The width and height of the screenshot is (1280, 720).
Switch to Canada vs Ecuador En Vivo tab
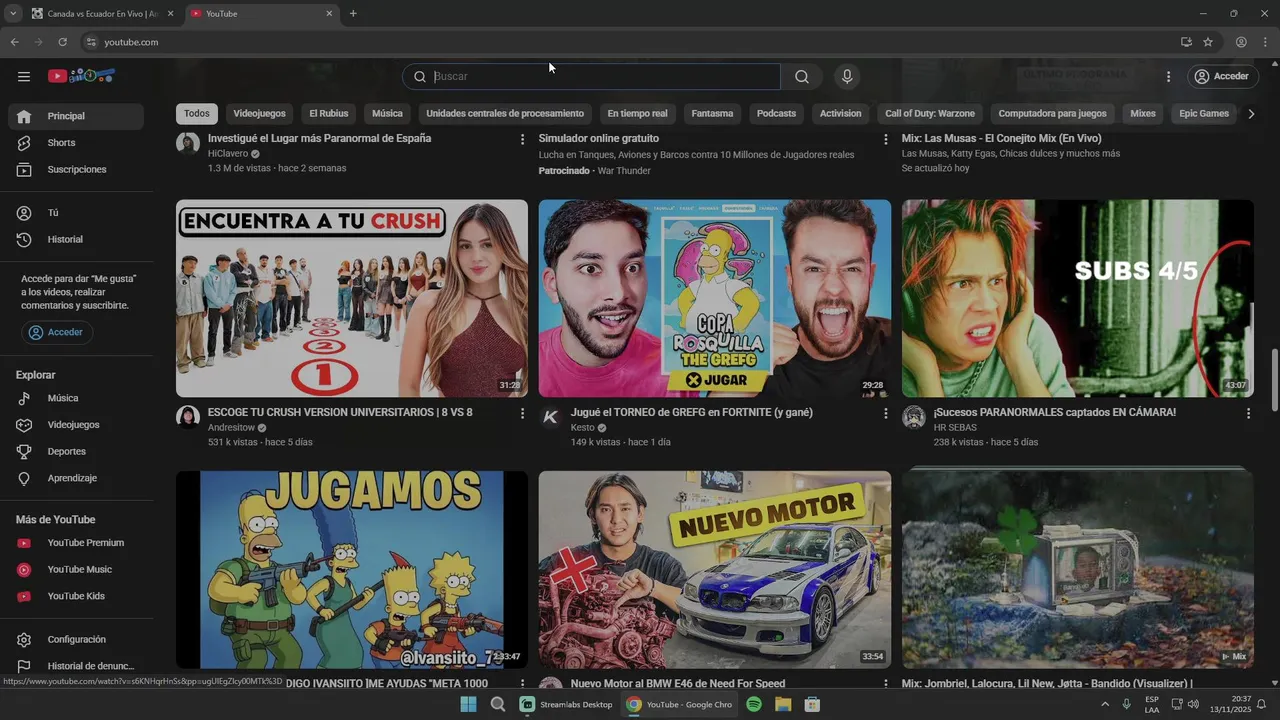point(102,14)
